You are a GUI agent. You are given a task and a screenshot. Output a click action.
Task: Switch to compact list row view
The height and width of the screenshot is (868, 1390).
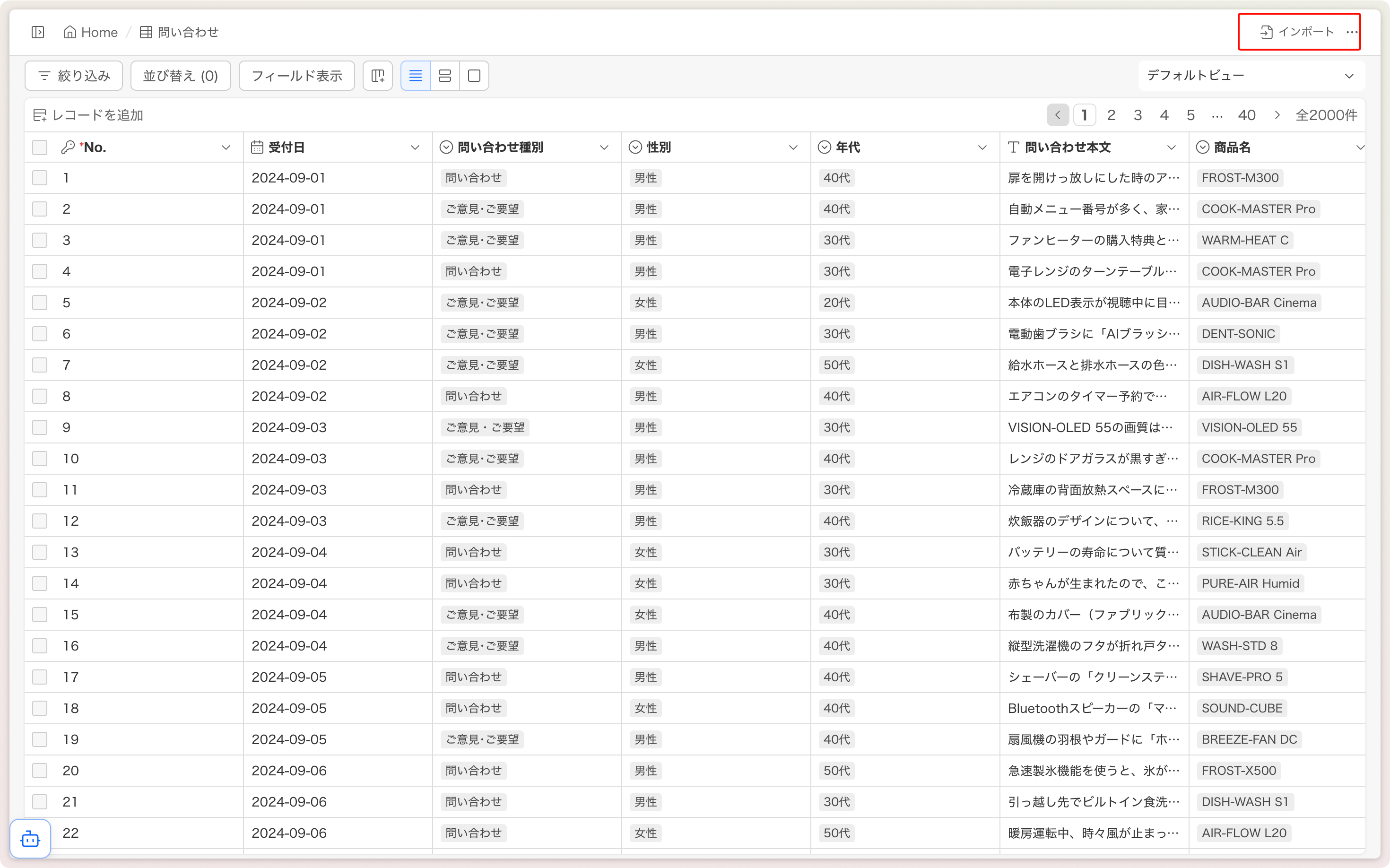tap(415, 76)
